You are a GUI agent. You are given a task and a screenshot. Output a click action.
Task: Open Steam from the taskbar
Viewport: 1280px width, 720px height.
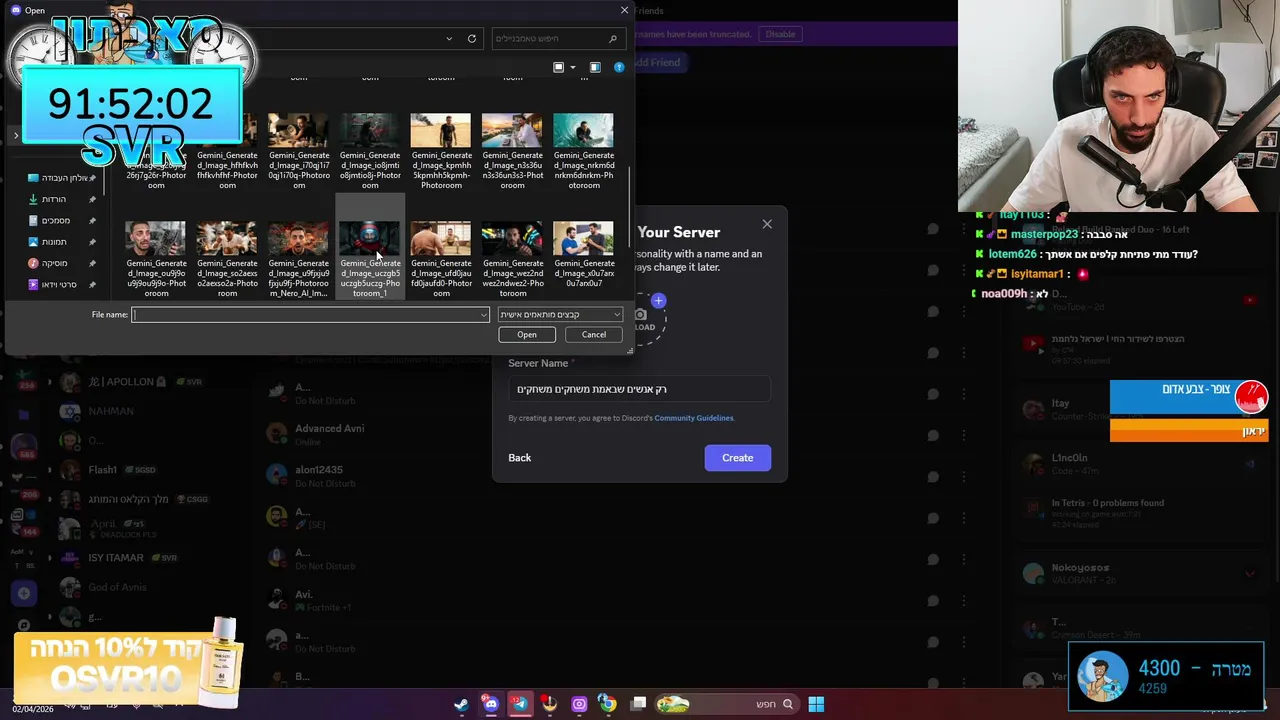(x=462, y=704)
